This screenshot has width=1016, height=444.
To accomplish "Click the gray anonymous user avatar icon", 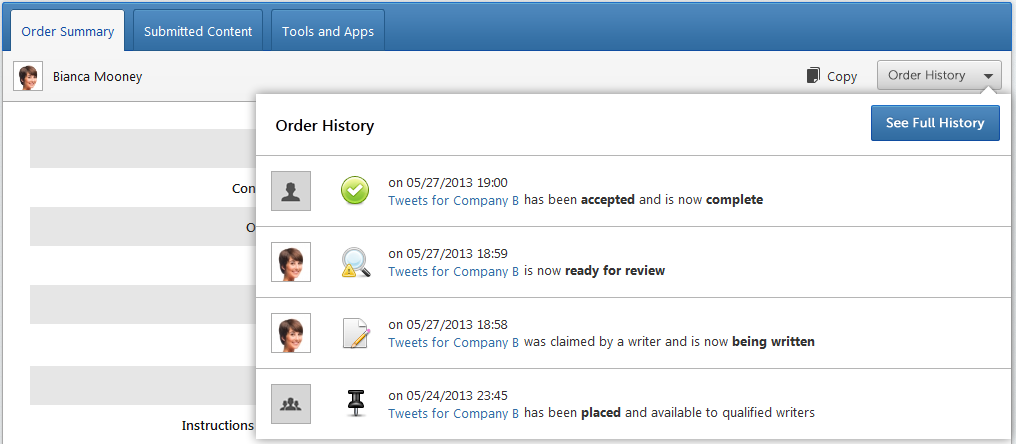I will (x=291, y=191).
